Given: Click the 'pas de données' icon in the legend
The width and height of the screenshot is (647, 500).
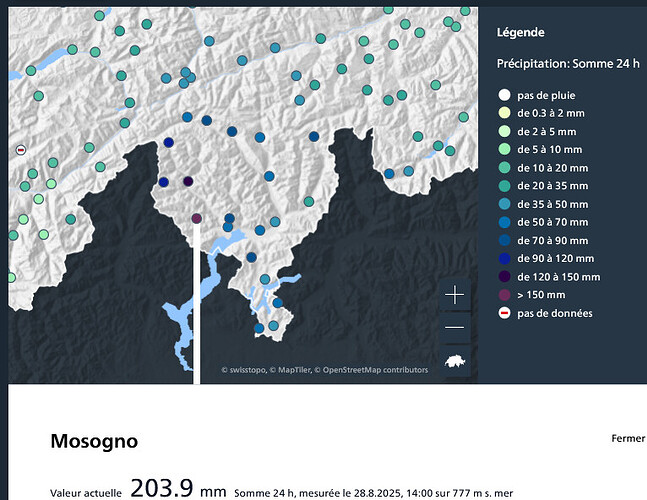Looking at the screenshot, I should (503, 313).
